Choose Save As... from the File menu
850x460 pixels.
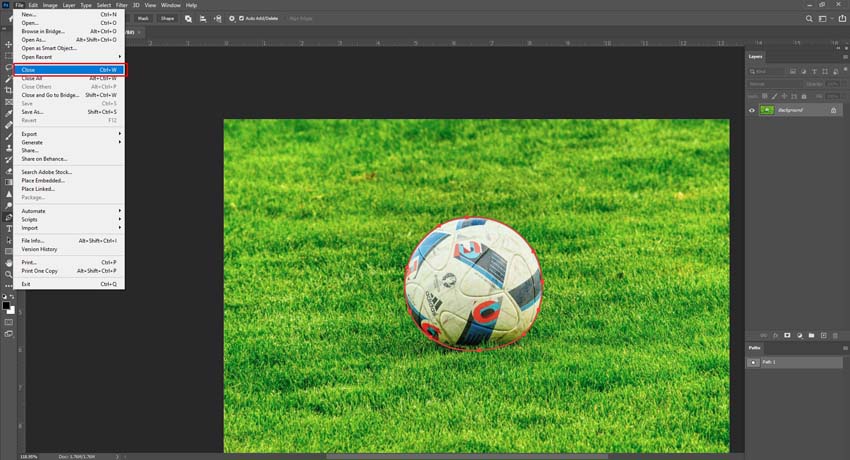(x=69, y=112)
